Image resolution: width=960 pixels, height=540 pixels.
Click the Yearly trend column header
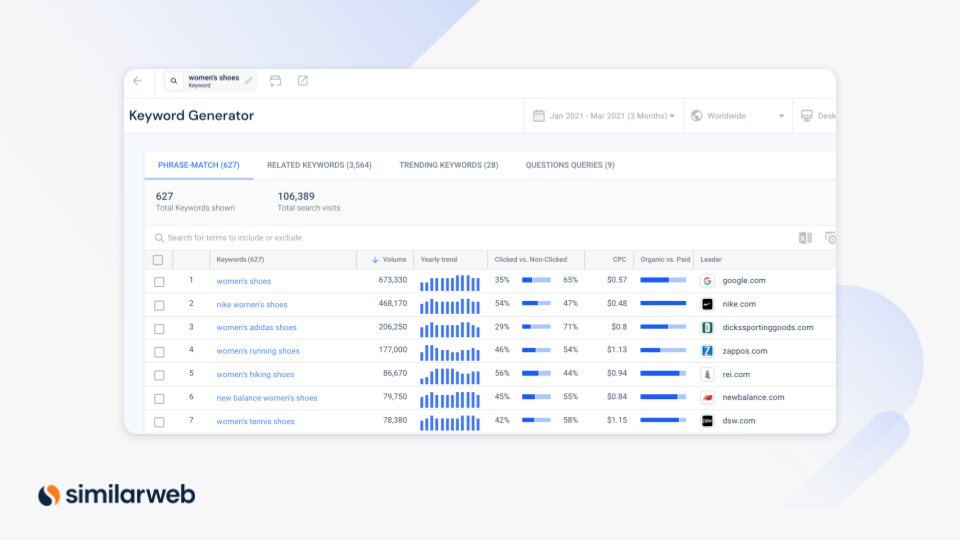coord(439,260)
